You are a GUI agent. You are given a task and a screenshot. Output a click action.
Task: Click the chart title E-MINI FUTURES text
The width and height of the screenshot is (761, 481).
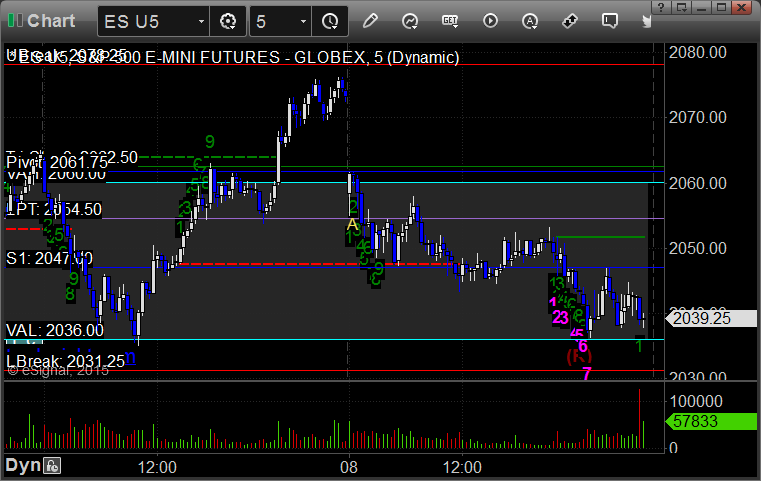tap(213, 57)
